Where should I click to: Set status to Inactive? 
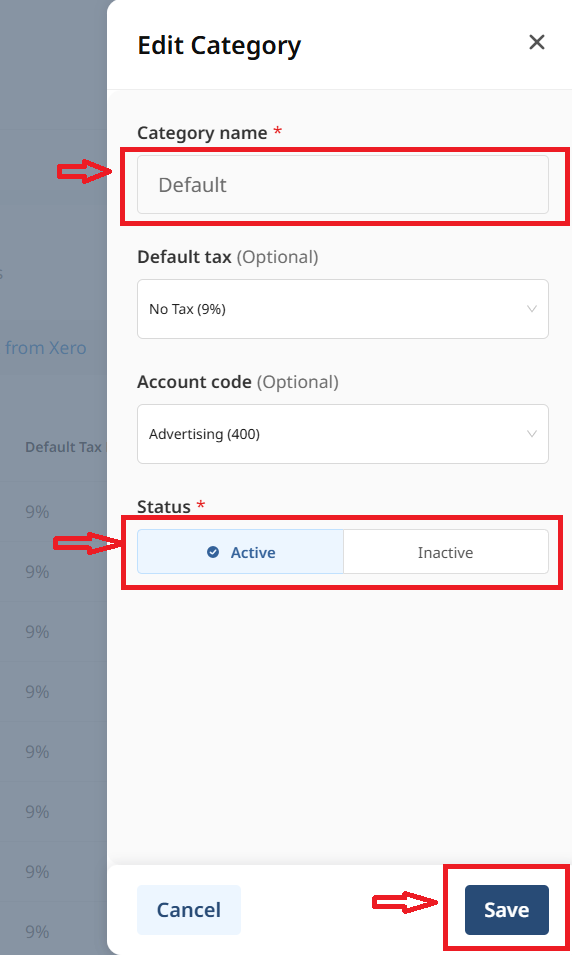446,552
